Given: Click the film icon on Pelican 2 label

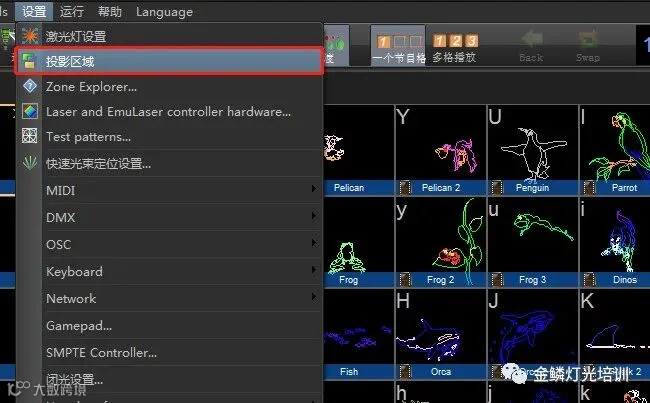Looking at the screenshot, I should pyautogui.click(x=405, y=188).
